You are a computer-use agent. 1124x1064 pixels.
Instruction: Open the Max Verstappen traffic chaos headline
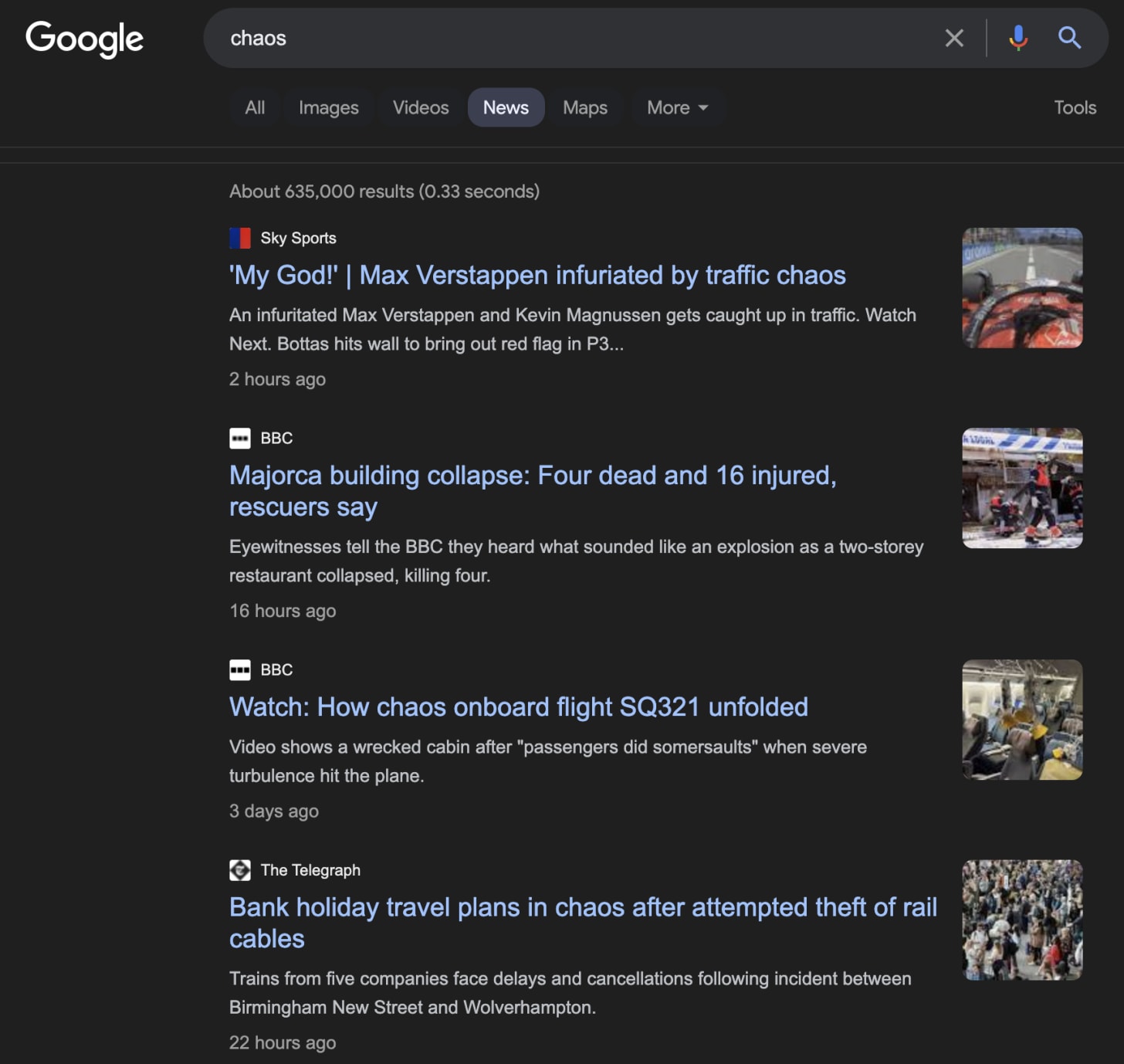click(537, 275)
